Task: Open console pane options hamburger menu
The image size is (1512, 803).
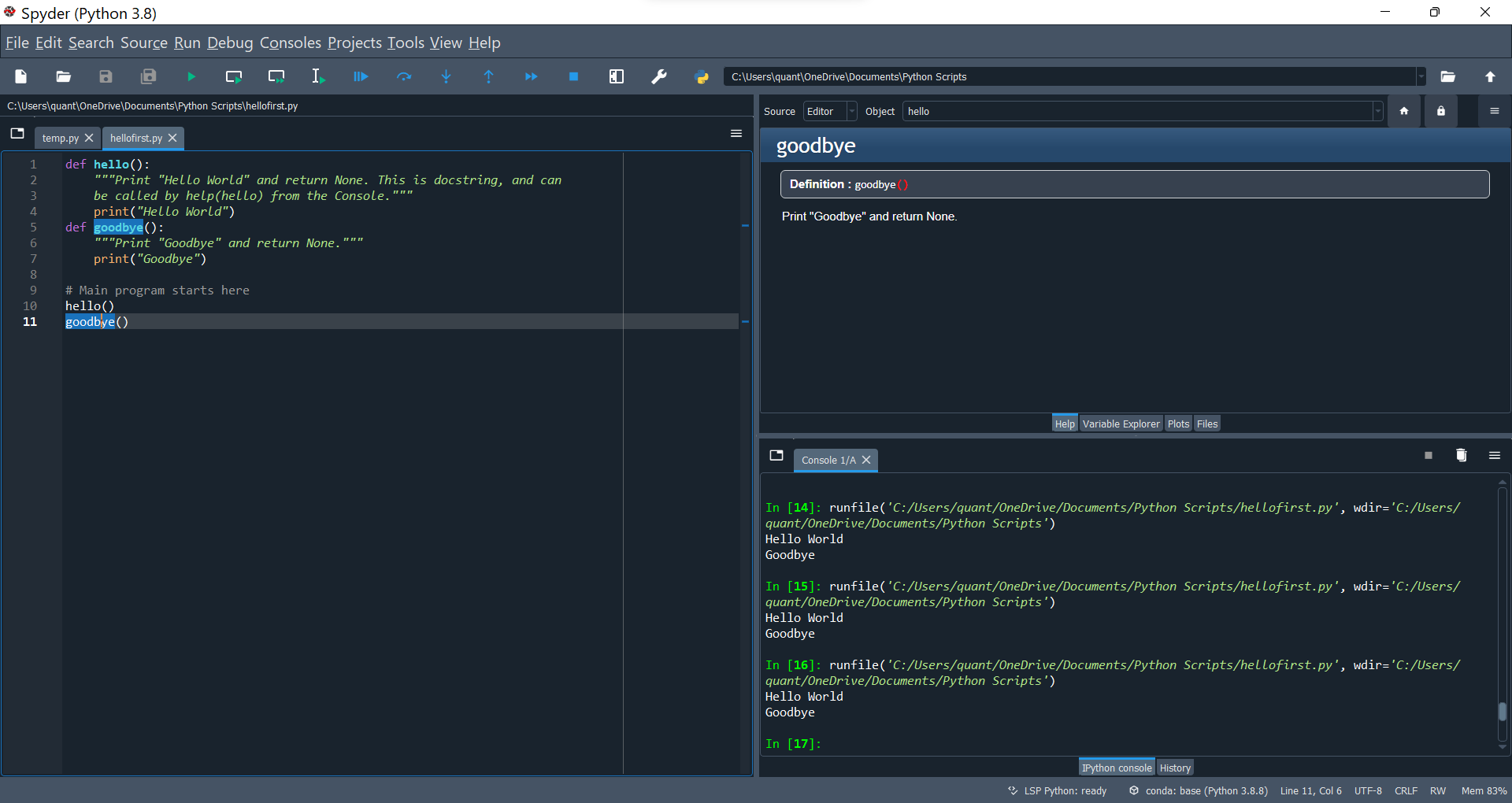Action: (x=1495, y=455)
